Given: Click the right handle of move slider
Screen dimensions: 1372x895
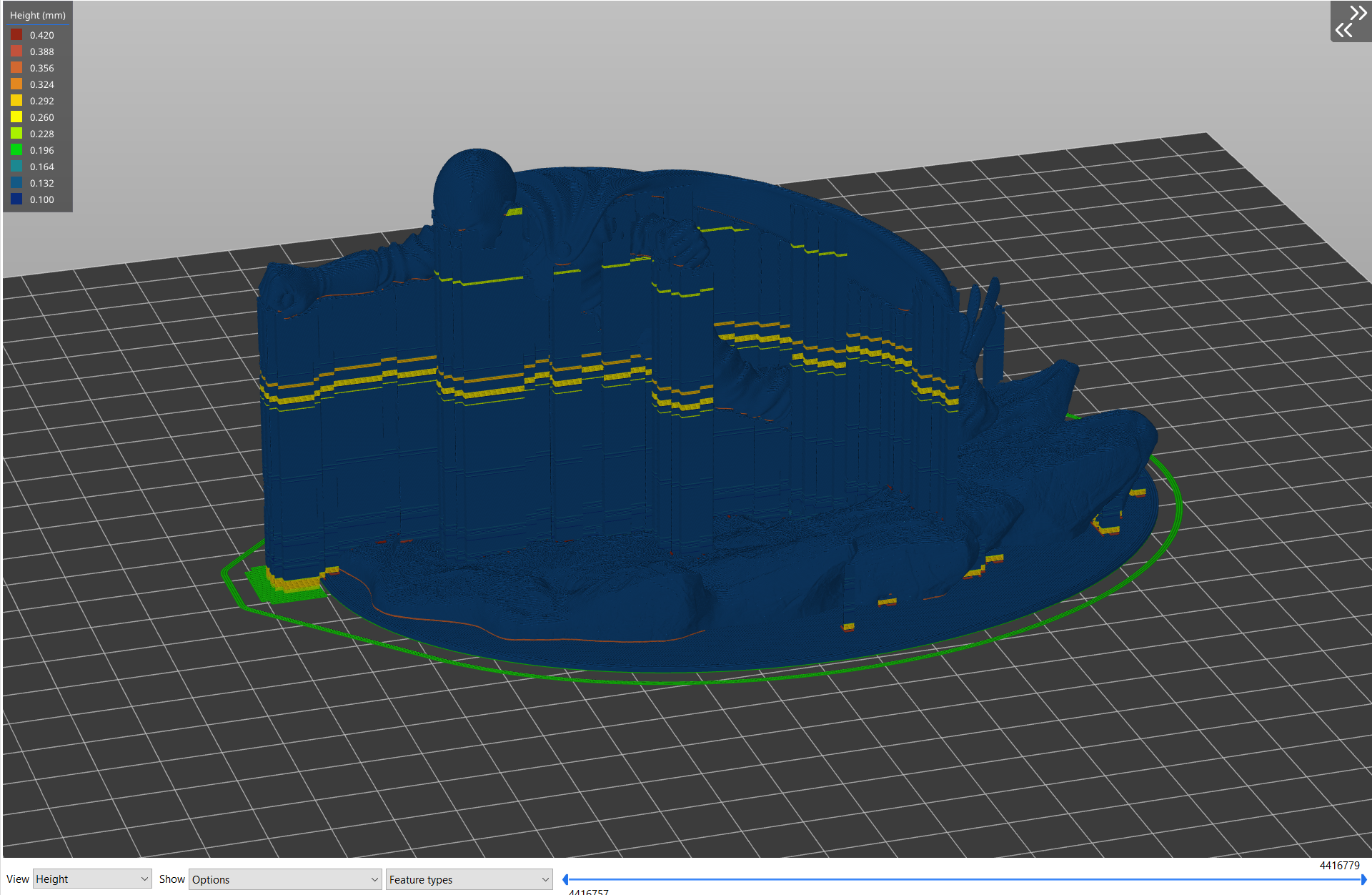Looking at the screenshot, I should [1363, 879].
